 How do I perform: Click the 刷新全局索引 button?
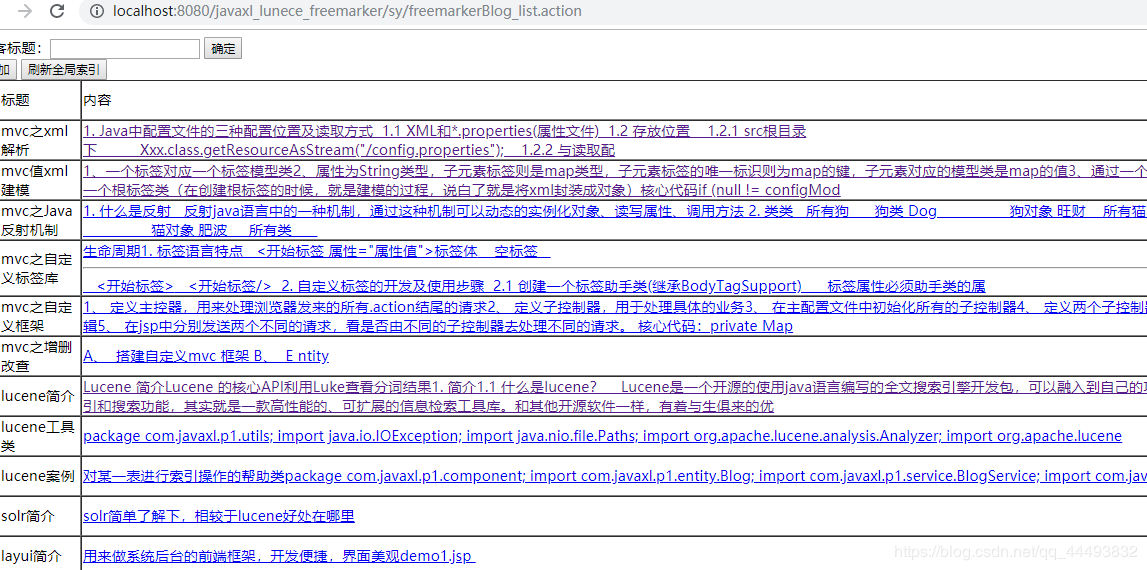63,69
